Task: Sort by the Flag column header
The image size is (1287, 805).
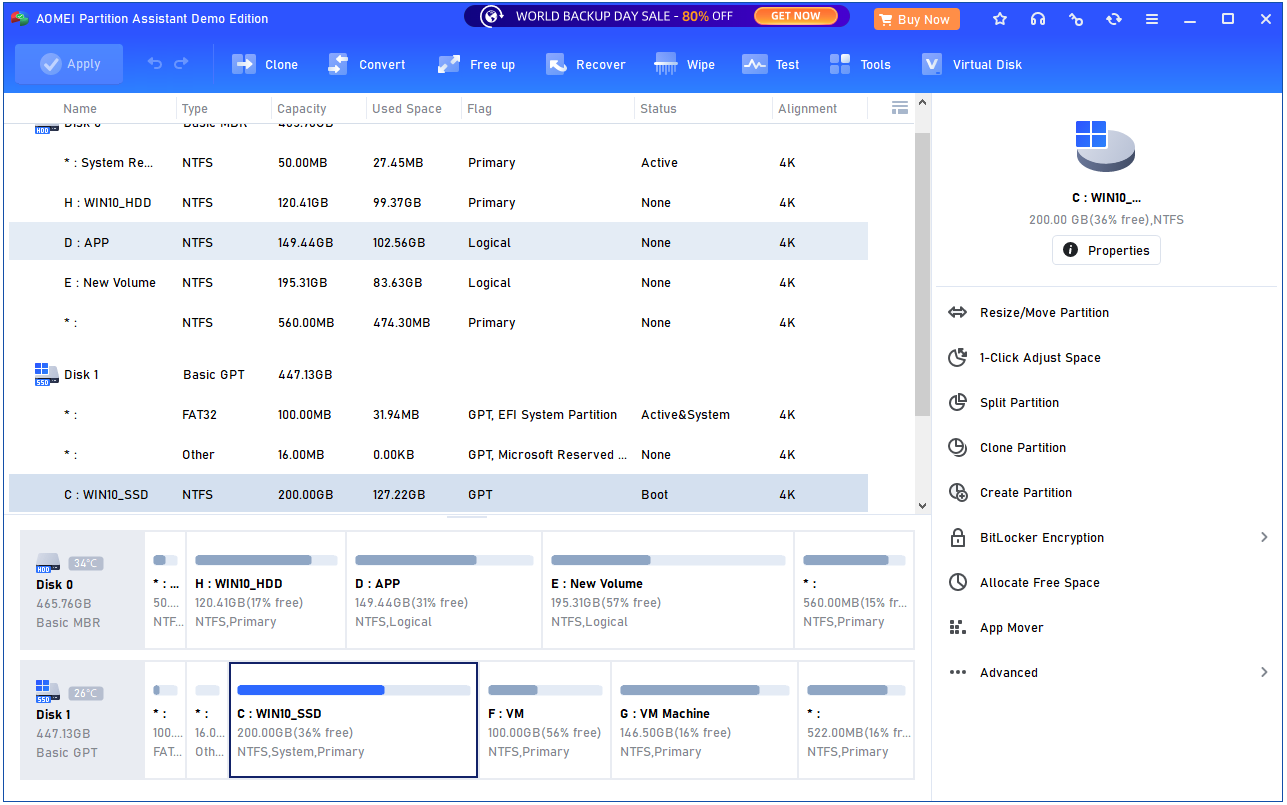Action: (479, 109)
